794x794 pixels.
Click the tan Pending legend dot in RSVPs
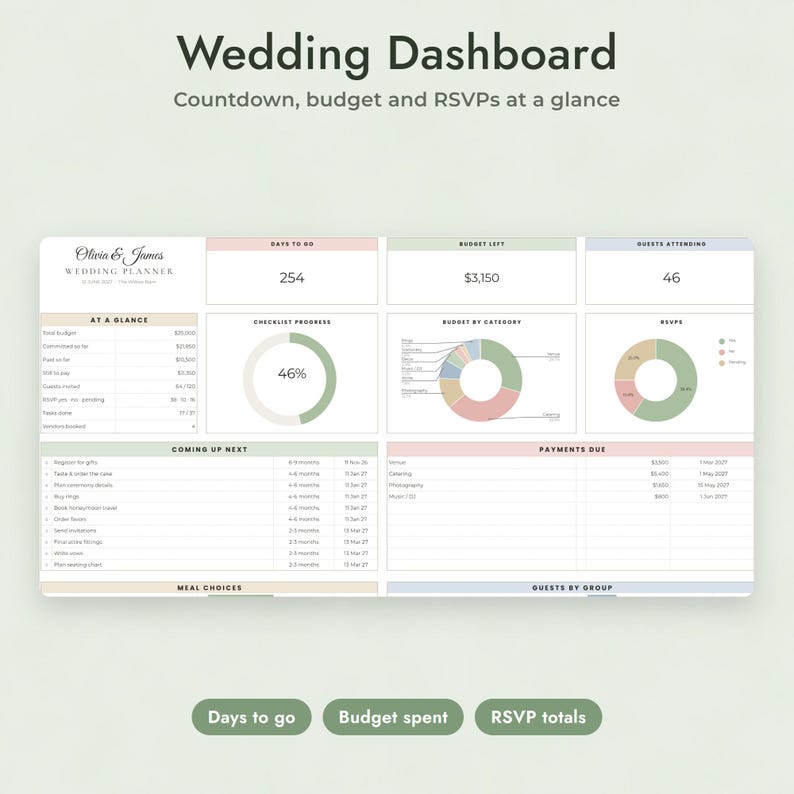pyautogui.click(x=722, y=363)
